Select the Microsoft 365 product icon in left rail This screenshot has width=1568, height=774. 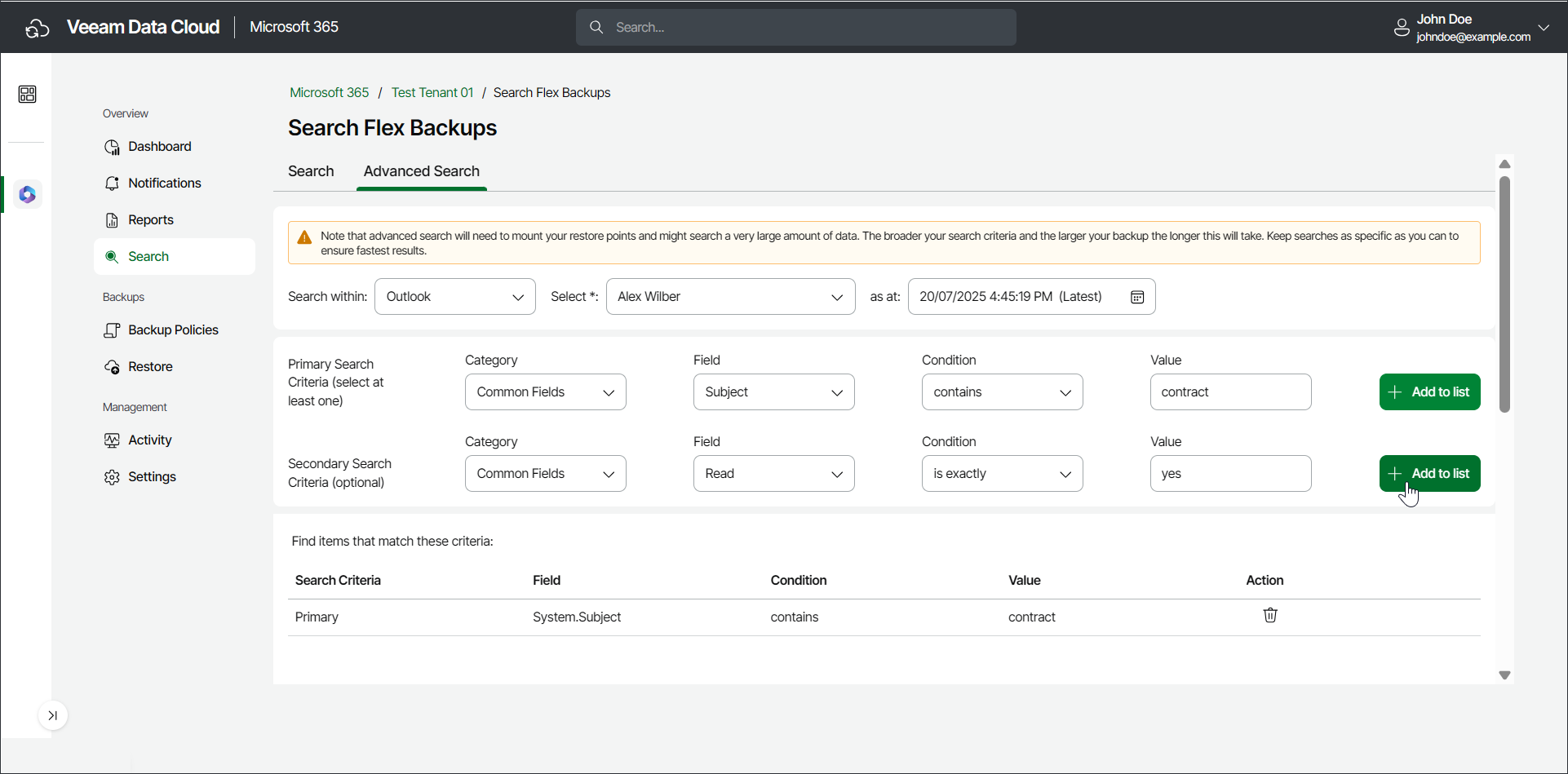tap(28, 195)
